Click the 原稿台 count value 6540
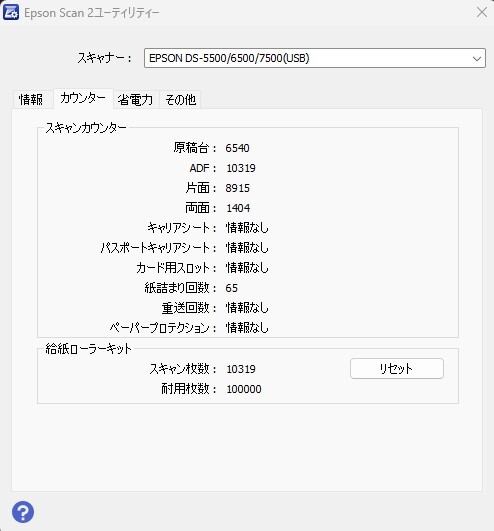The image size is (494, 531). [x=237, y=148]
